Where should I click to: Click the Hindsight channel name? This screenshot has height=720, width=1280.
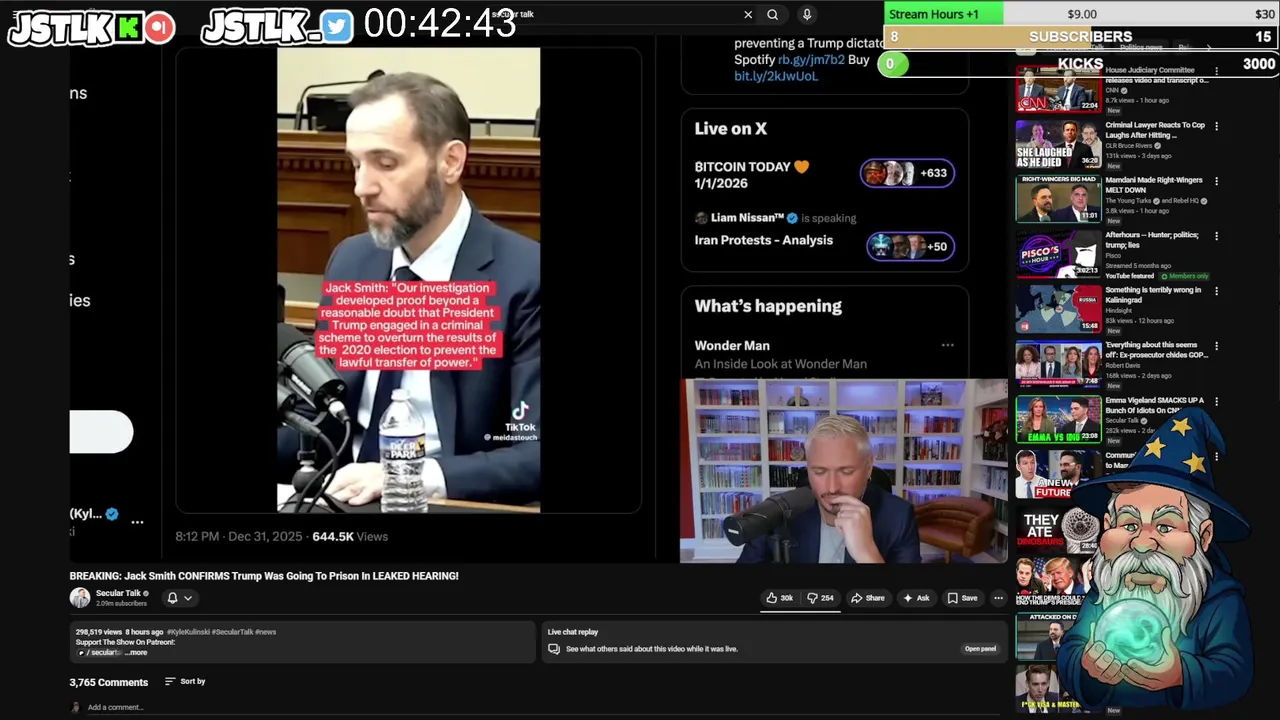click(1118, 311)
